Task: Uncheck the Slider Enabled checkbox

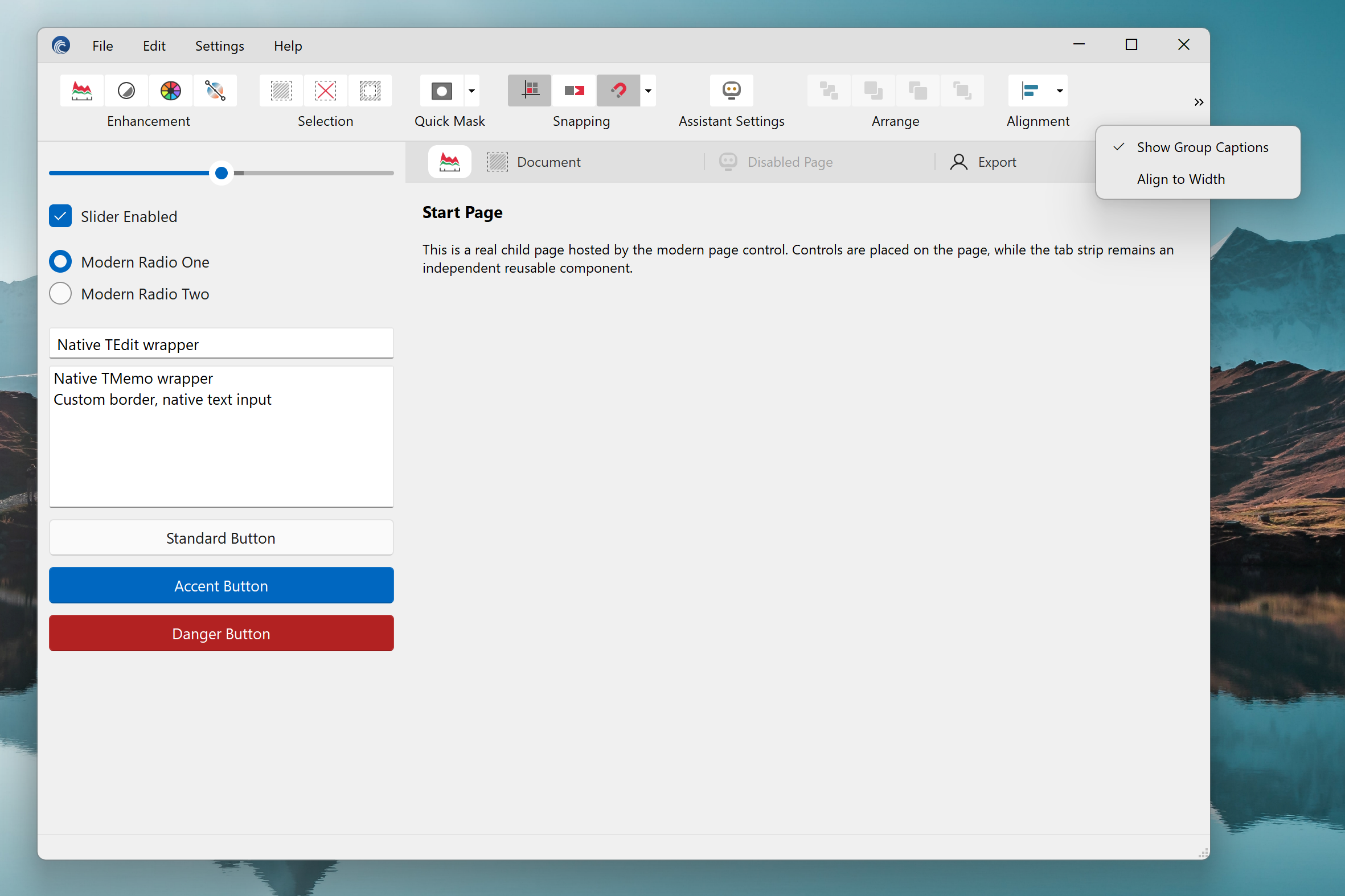Action: (x=60, y=216)
